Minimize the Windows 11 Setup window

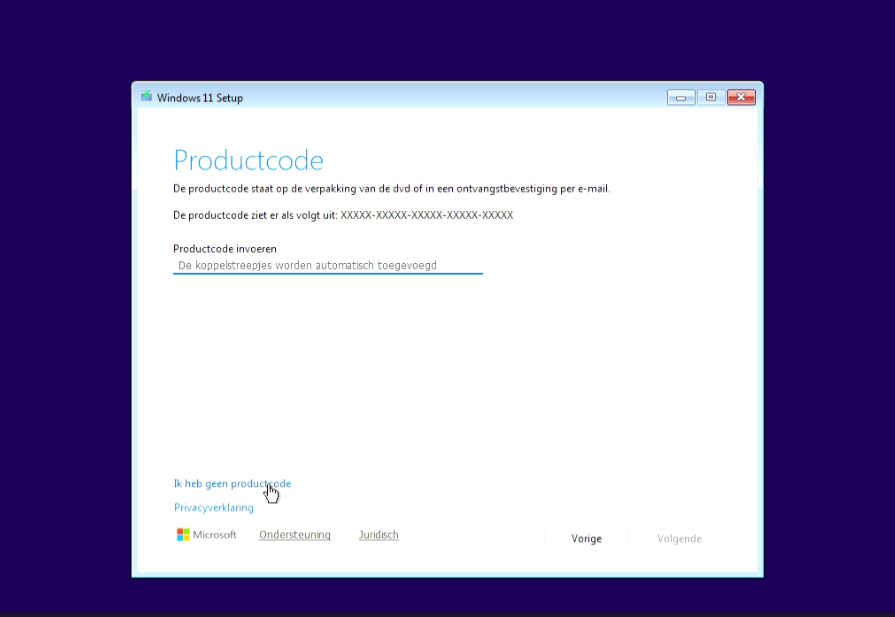click(x=681, y=98)
